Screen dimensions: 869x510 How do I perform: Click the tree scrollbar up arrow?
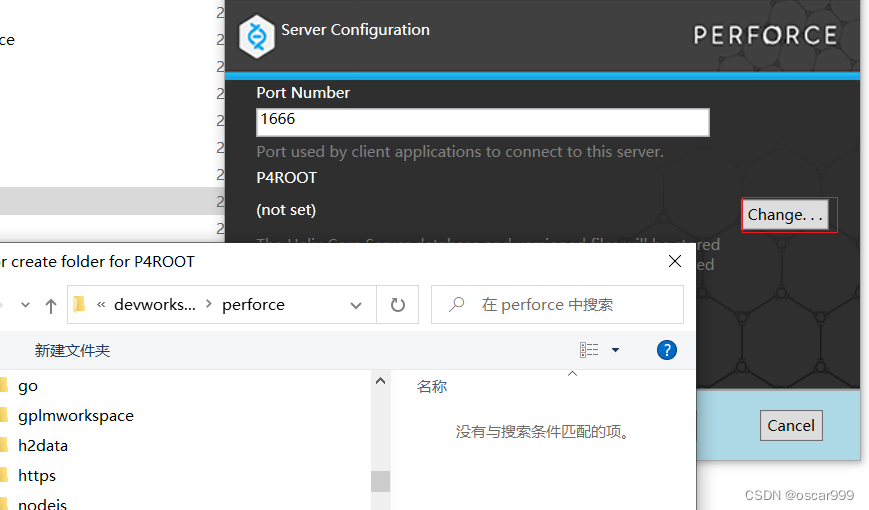(x=380, y=381)
